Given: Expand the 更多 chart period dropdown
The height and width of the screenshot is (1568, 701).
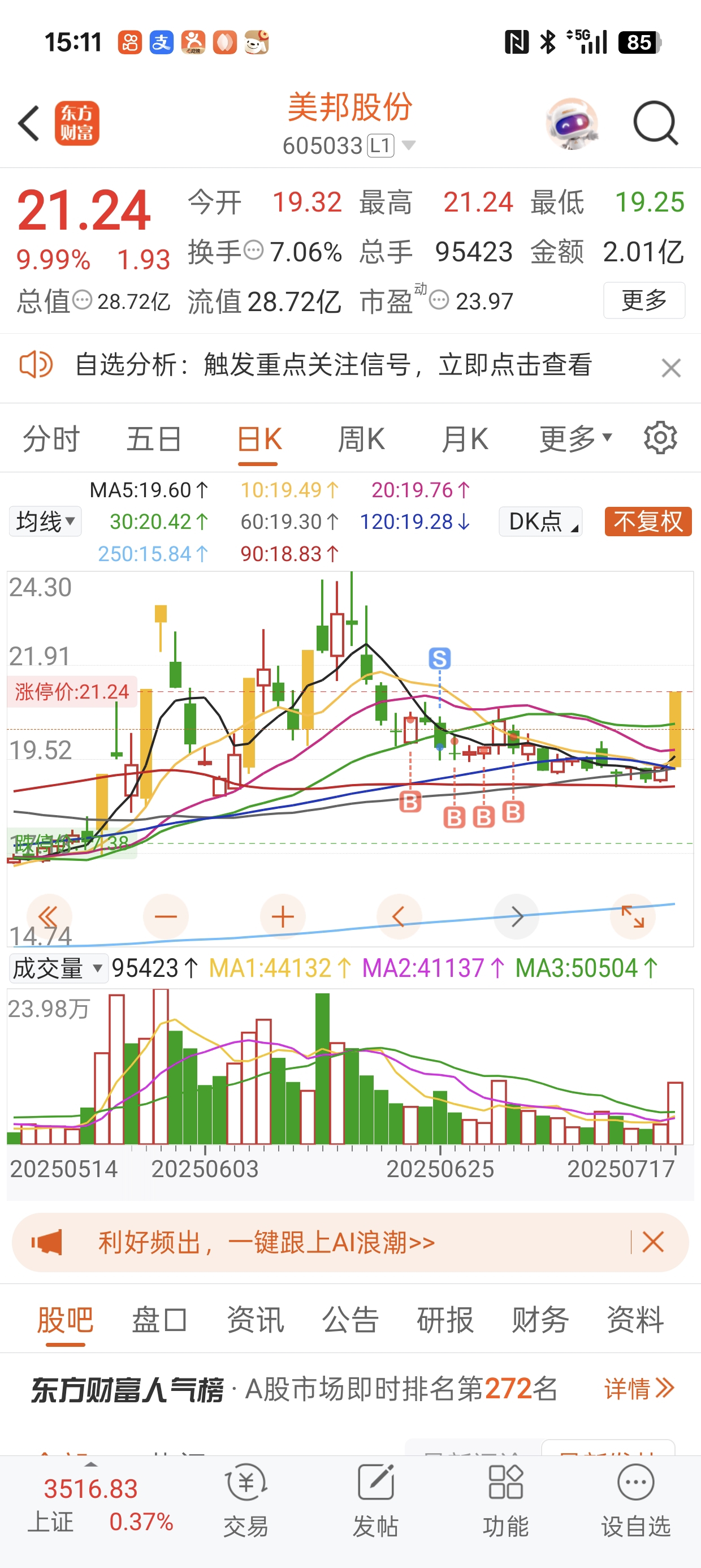Looking at the screenshot, I should click(575, 439).
